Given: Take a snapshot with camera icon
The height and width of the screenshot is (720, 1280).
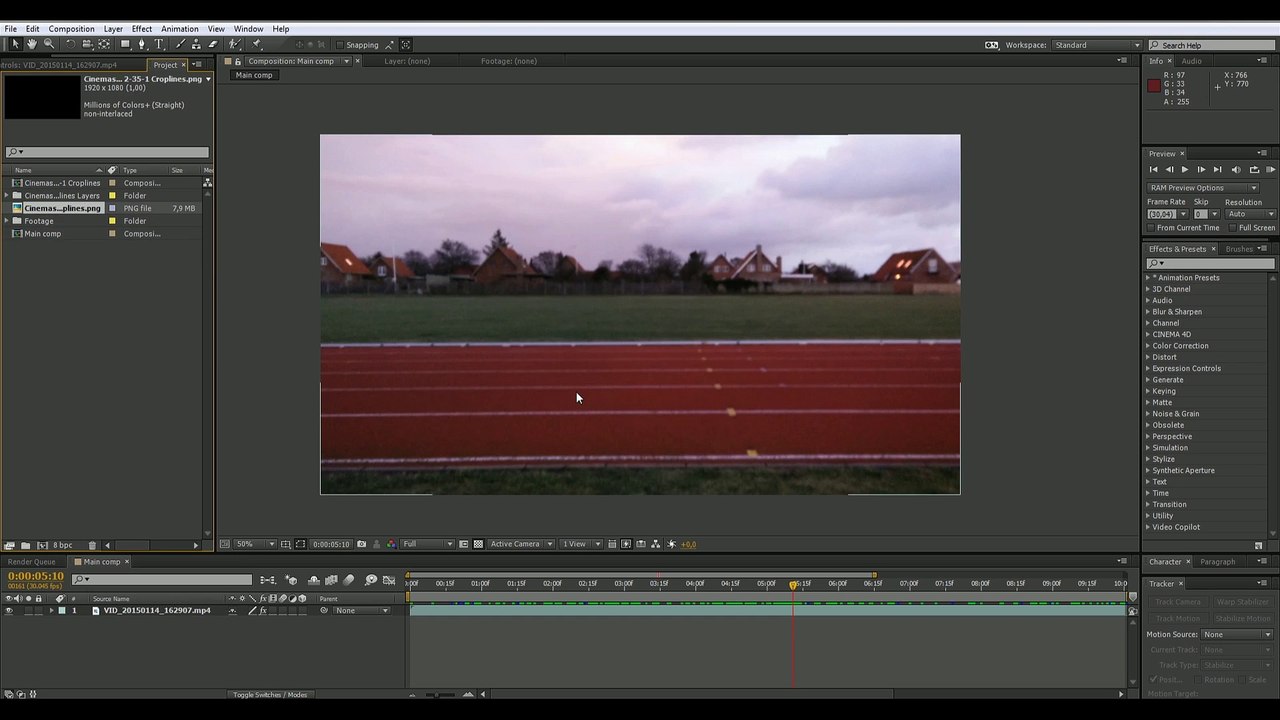Looking at the screenshot, I should point(361,544).
